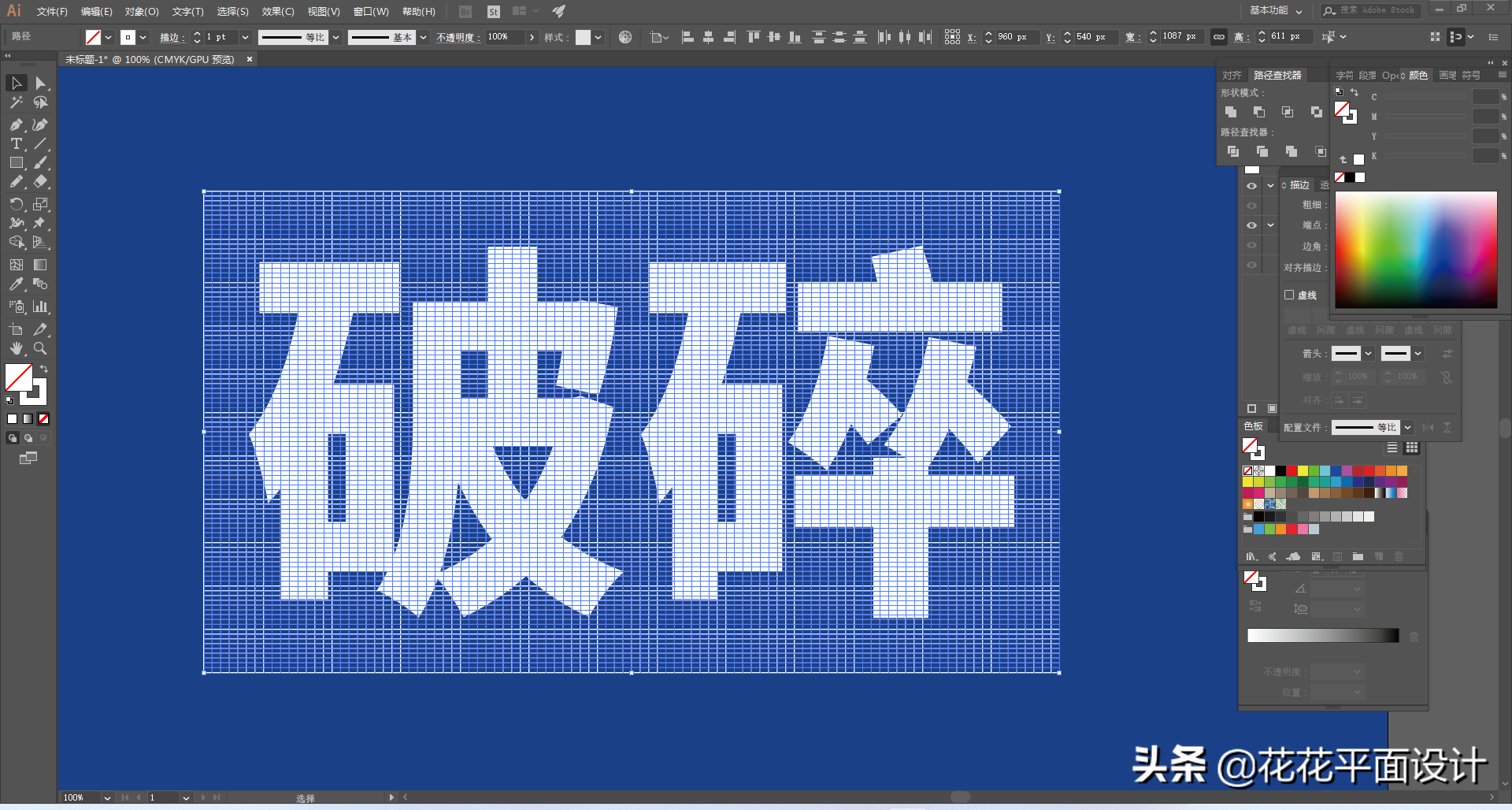Pick the Line Segment tool
This screenshot has height=810, width=1512.
click(40, 143)
